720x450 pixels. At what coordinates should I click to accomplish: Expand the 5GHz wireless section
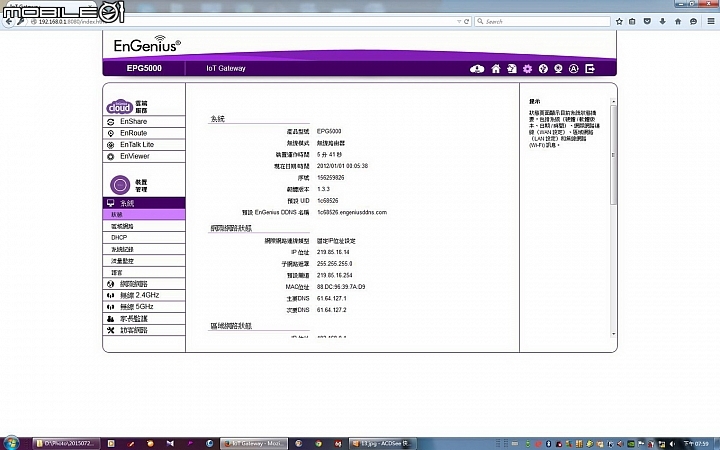pos(144,307)
